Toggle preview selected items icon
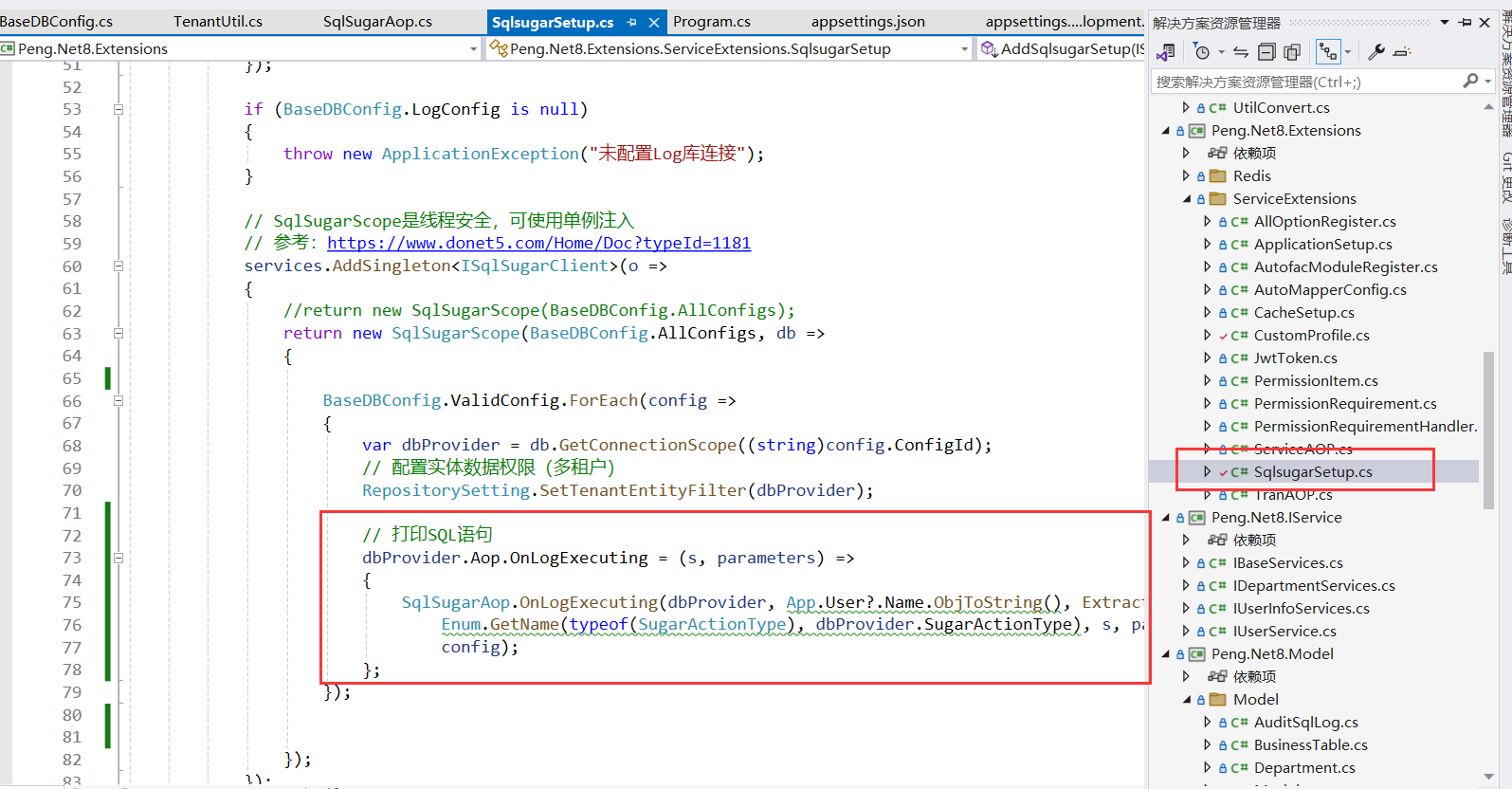 (x=1403, y=52)
